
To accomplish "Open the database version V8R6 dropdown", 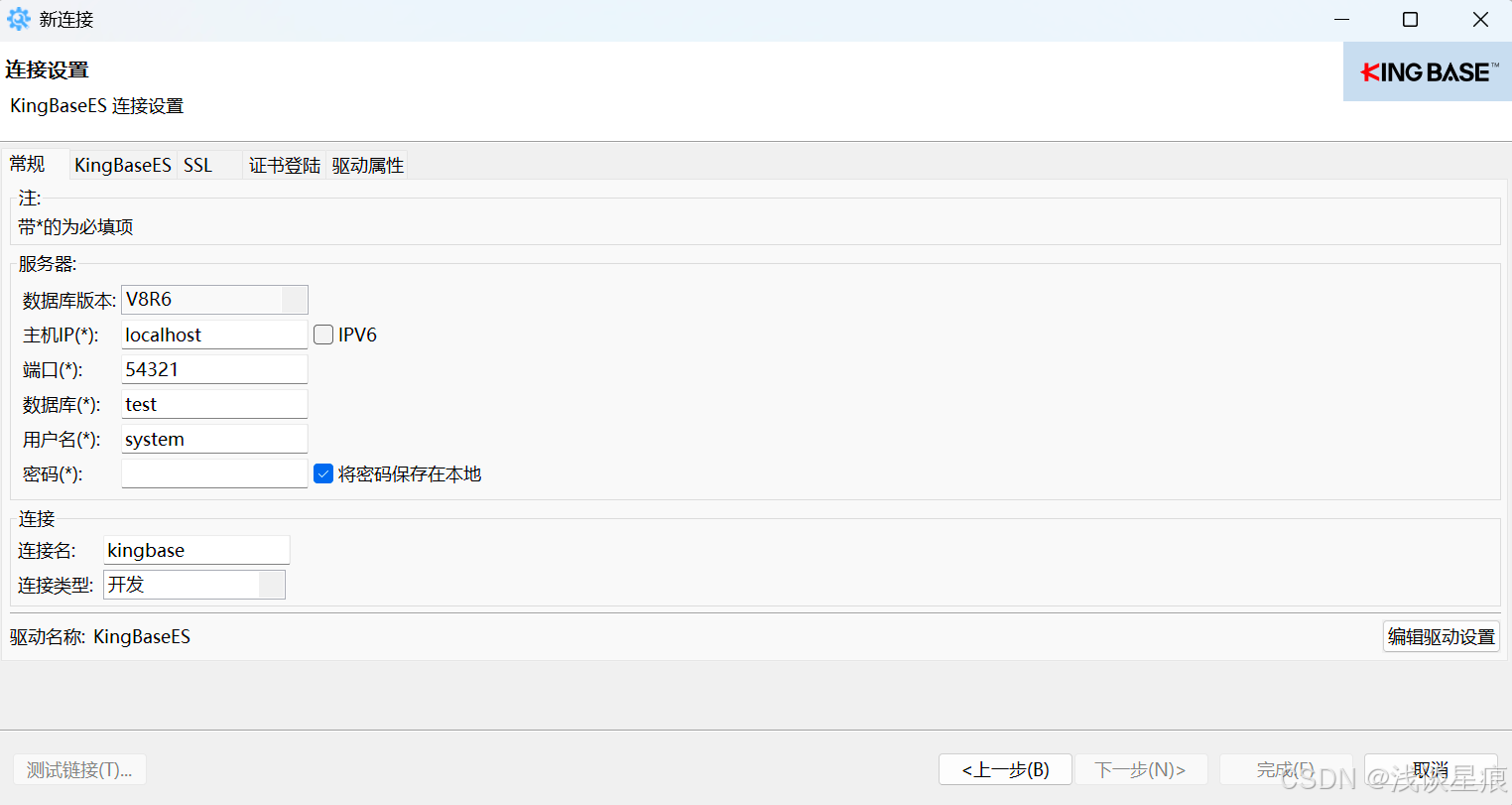I will pos(214,300).
